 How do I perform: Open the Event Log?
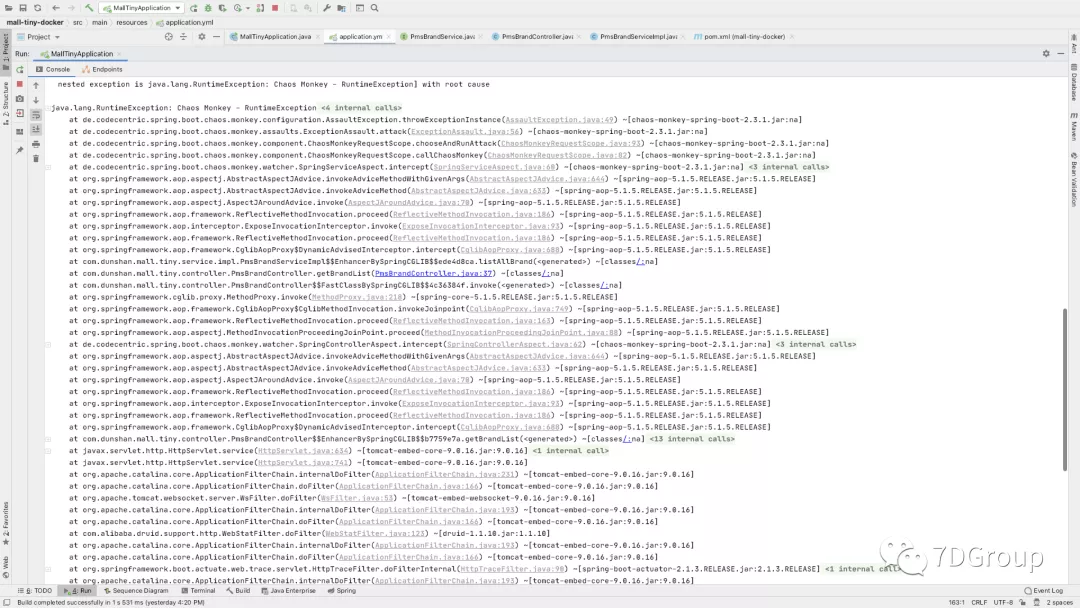click(x=1043, y=591)
